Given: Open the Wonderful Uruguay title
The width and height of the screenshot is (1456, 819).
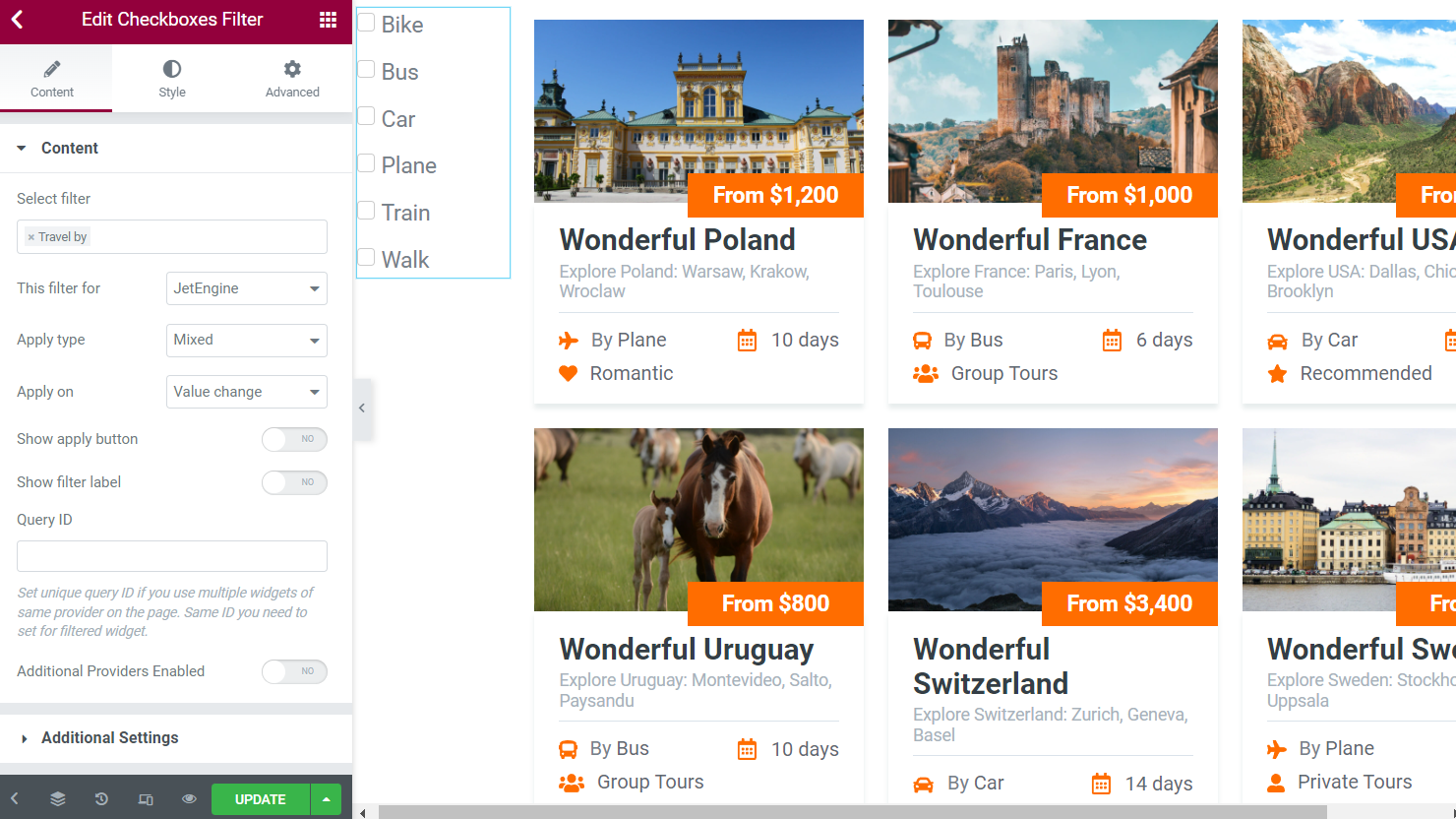Looking at the screenshot, I should [687, 650].
